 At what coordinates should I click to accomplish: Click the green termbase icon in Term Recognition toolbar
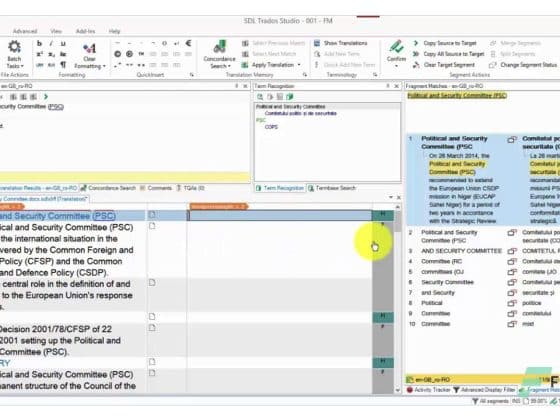290,96
